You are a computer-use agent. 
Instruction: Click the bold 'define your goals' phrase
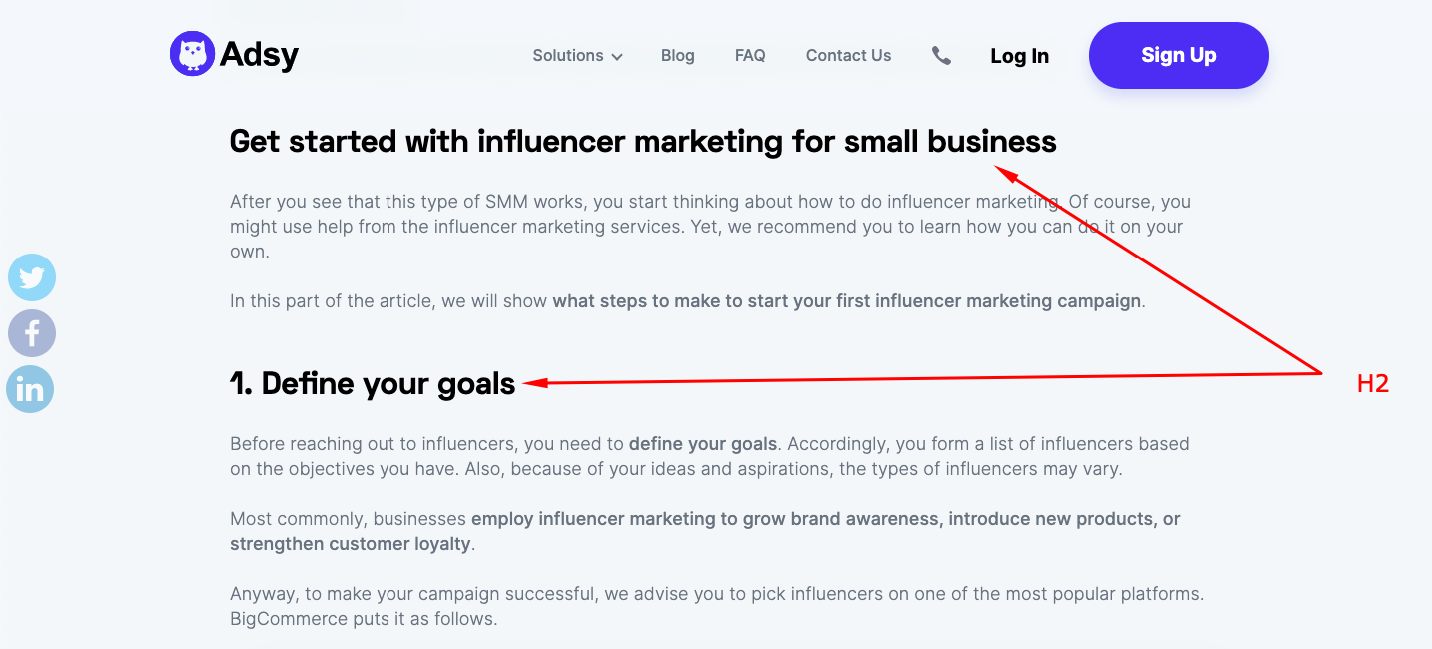click(703, 443)
